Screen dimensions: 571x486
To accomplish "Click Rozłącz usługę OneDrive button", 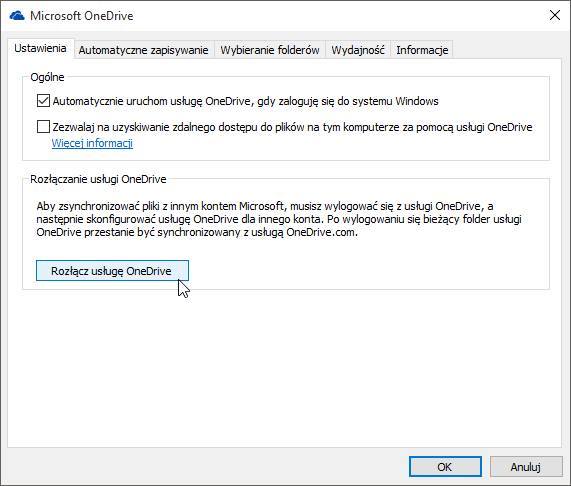I will coord(112,271).
